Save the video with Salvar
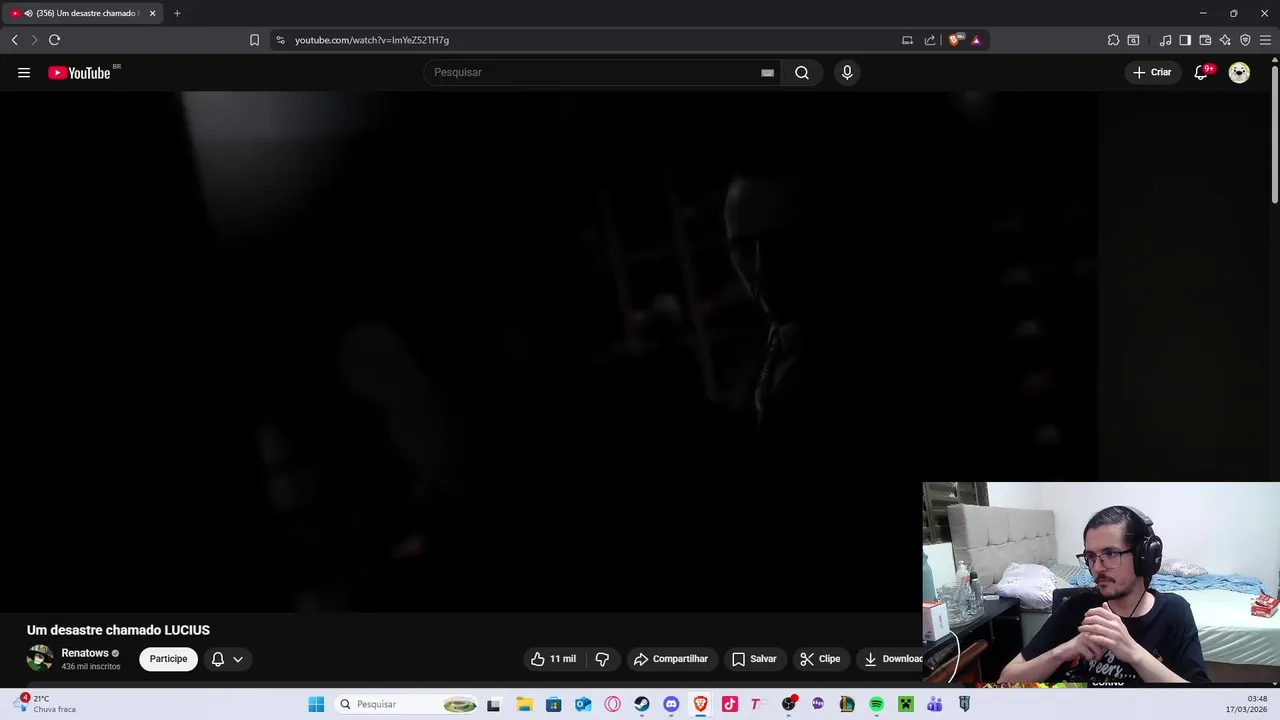1280x720 pixels. (x=754, y=659)
